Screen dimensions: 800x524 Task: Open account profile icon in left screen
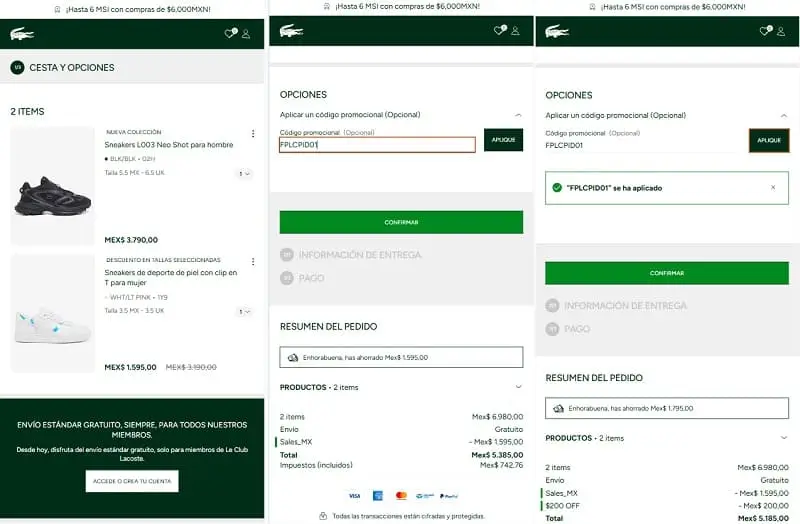point(246,34)
